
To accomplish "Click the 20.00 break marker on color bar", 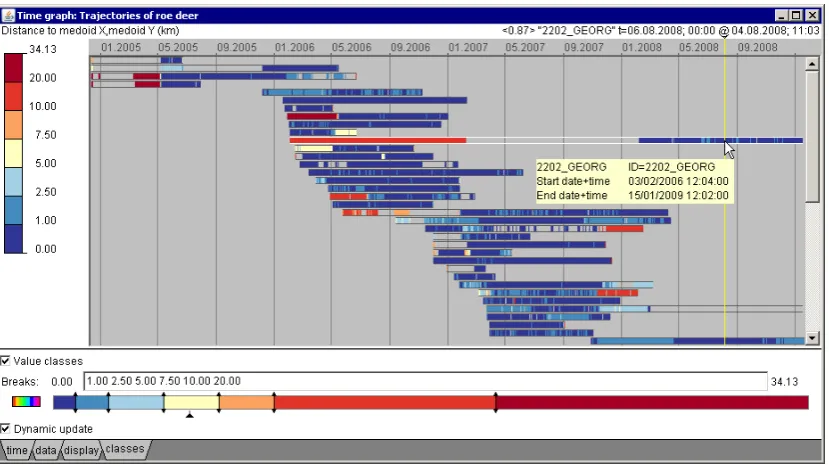I will pyautogui.click(x=495, y=403).
